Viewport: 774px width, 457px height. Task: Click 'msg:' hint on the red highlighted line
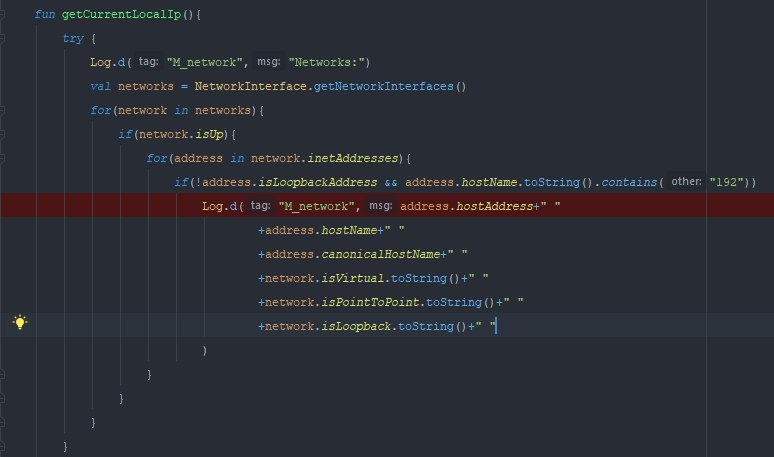[x=381, y=205]
